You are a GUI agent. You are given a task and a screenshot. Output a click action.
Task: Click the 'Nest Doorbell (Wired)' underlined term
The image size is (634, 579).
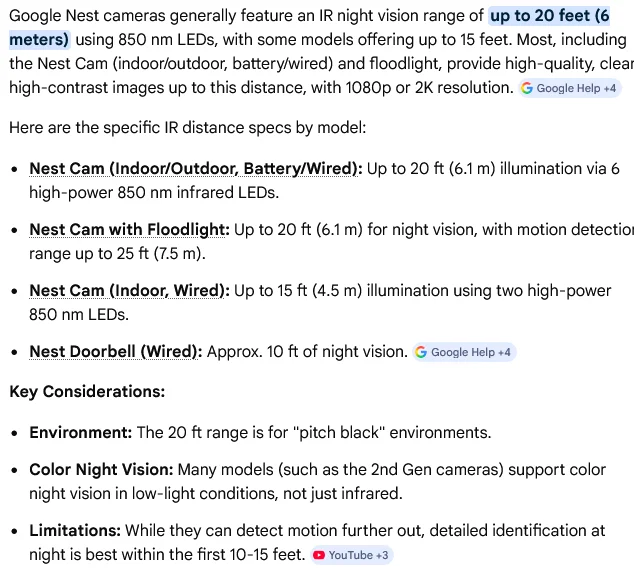116,352
